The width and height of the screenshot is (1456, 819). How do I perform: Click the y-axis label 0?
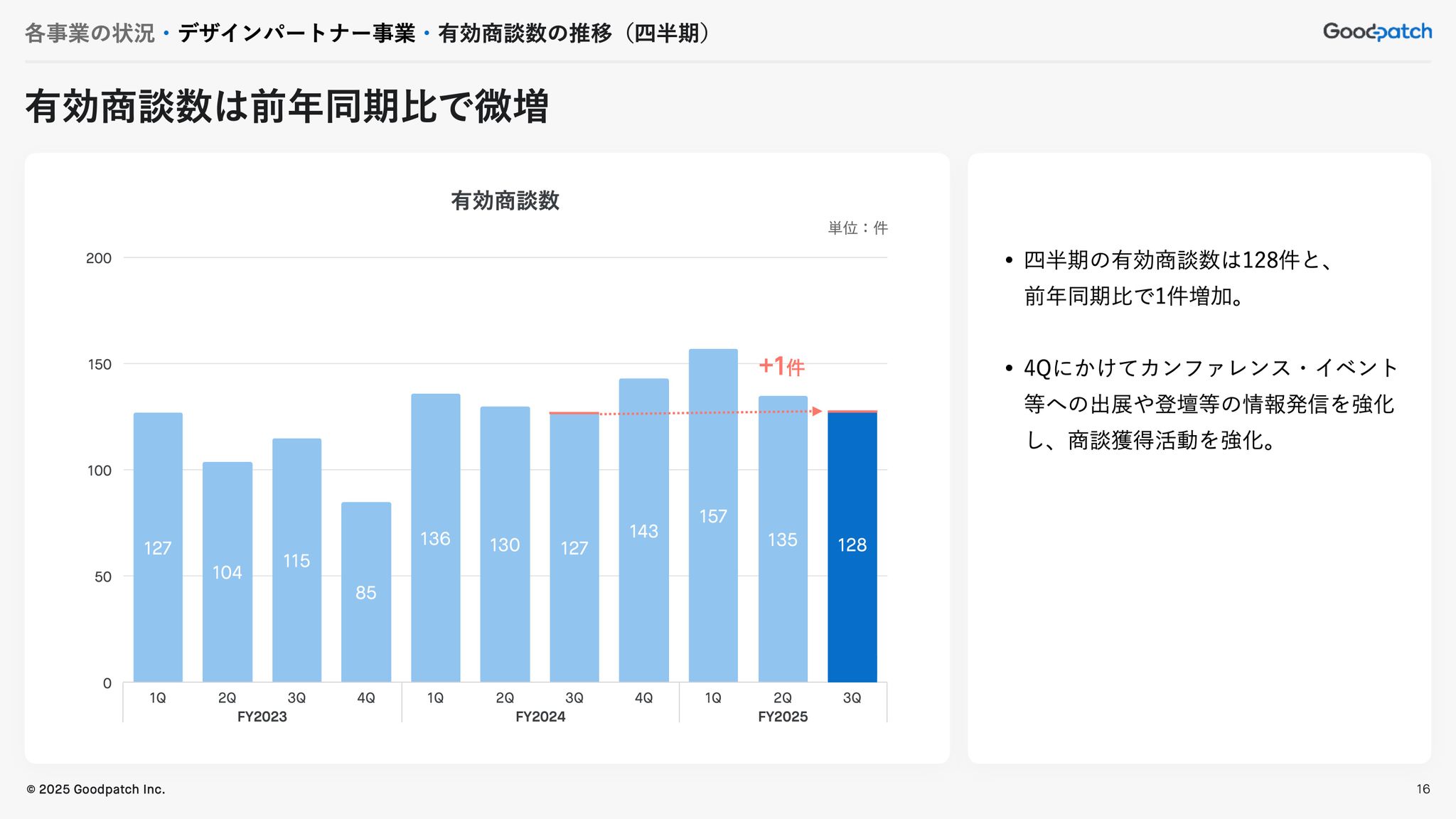[x=107, y=683]
